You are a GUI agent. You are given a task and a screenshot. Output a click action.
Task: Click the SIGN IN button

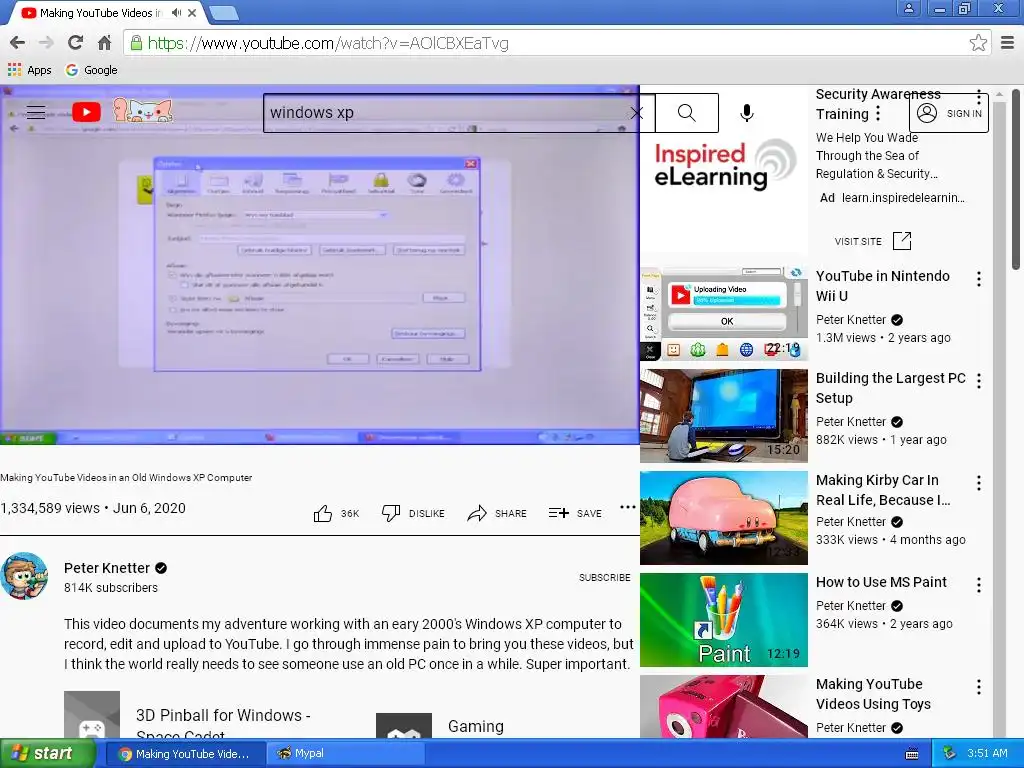(x=949, y=113)
